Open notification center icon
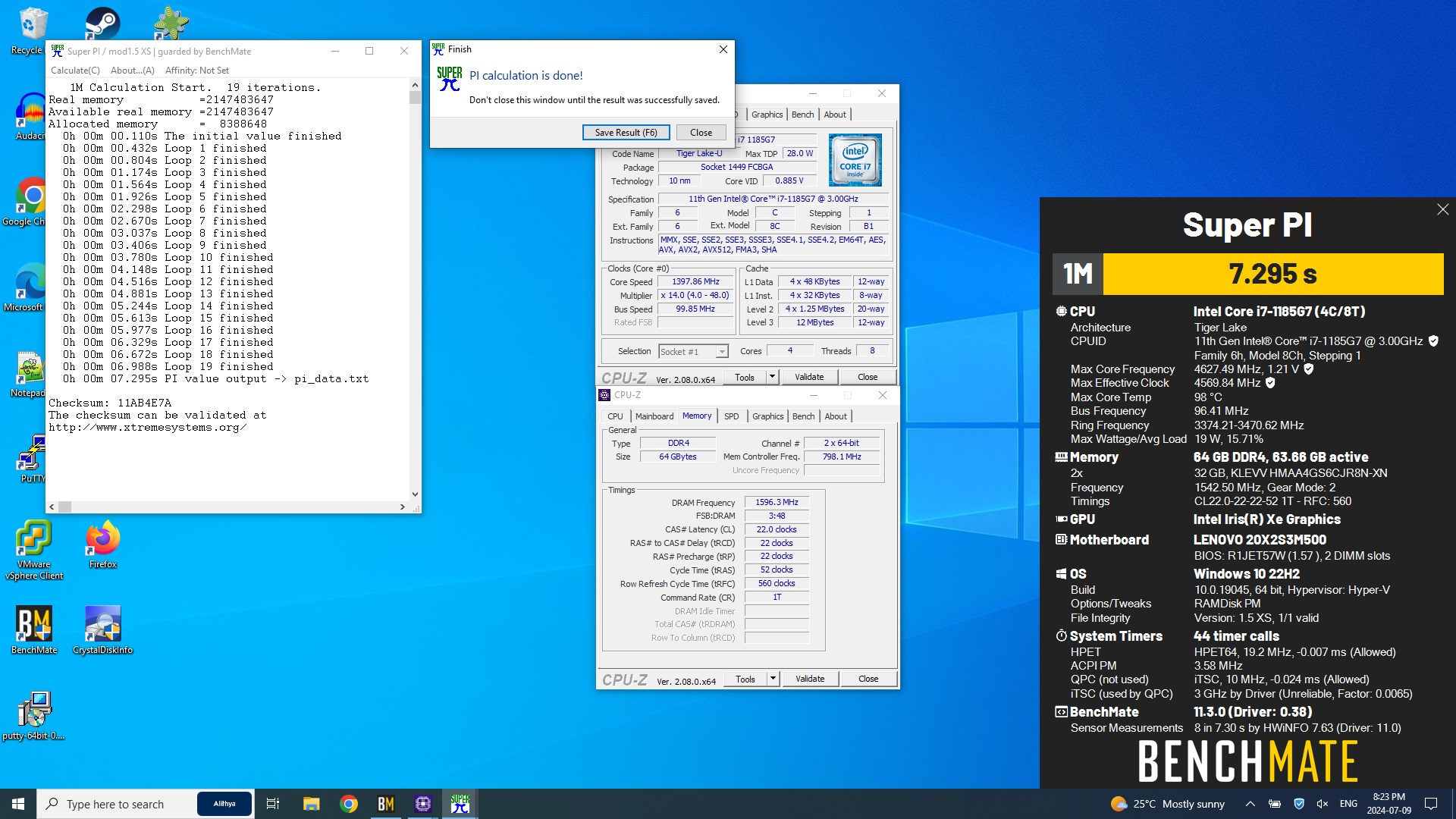 (x=1431, y=804)
